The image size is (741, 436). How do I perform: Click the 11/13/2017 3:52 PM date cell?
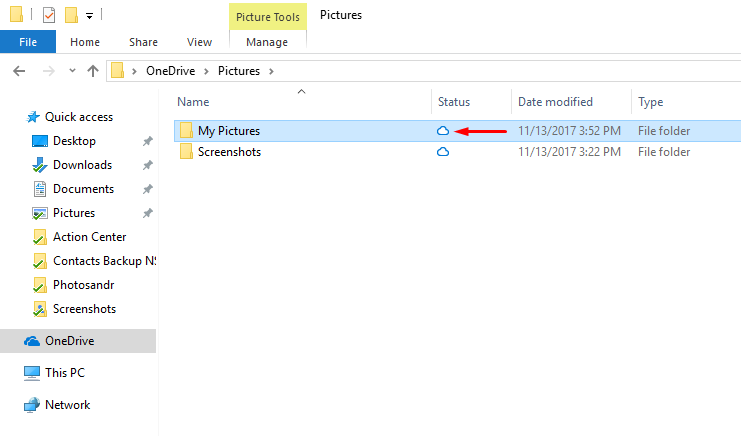(569, 131)
